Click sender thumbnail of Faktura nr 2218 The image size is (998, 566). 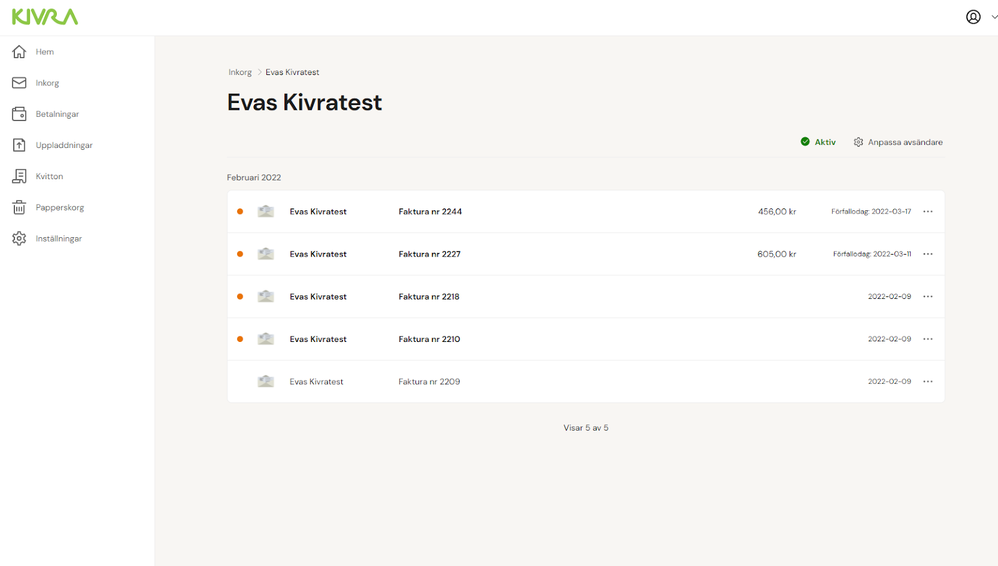[265, 297]
